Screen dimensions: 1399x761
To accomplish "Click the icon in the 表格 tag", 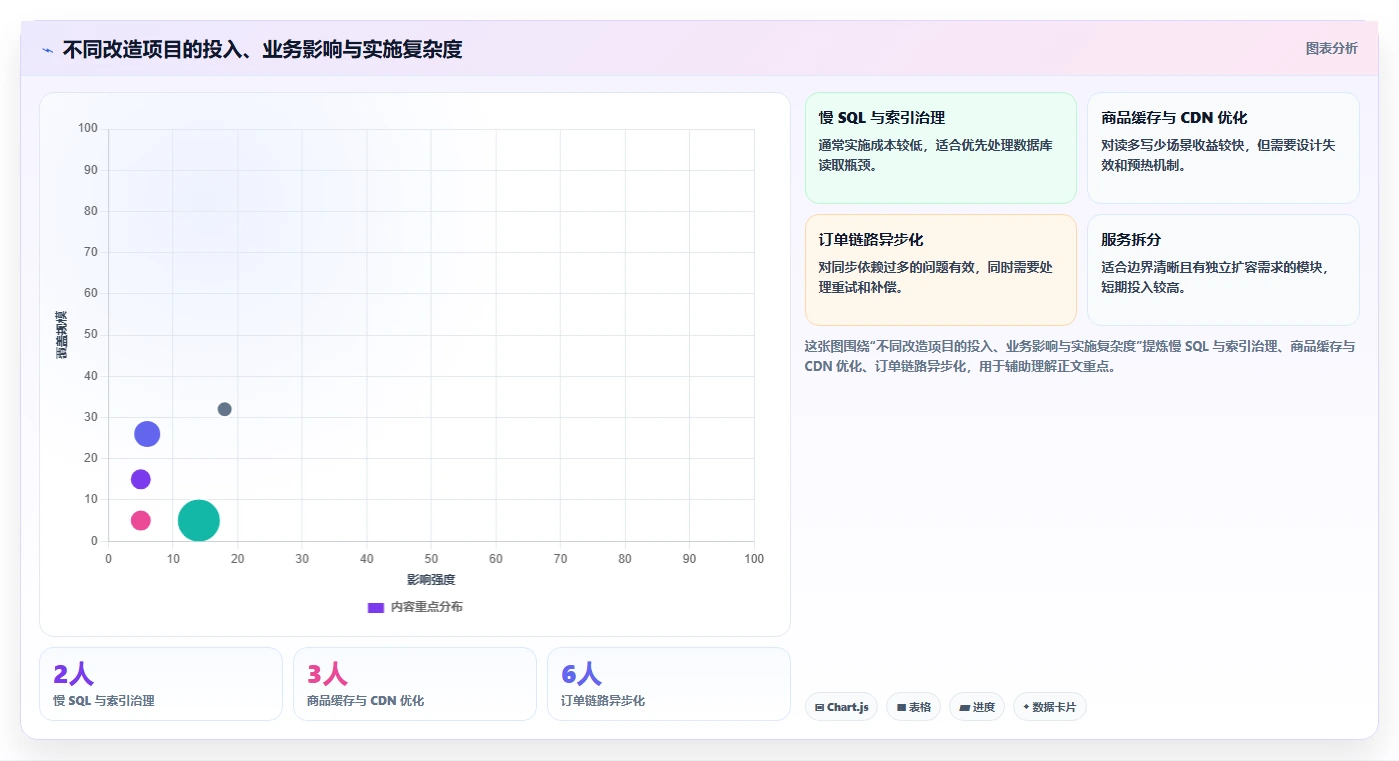I will click(x=901, y=707).
